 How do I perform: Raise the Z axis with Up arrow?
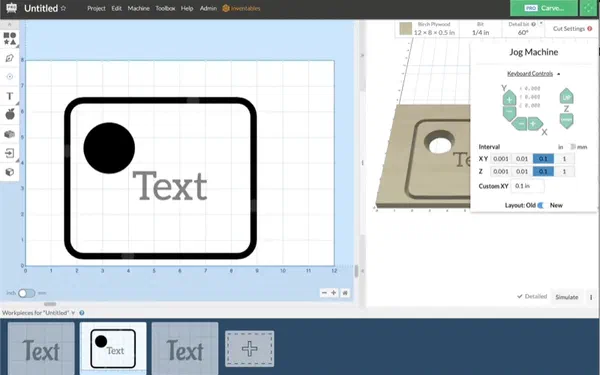pos(566,96)
